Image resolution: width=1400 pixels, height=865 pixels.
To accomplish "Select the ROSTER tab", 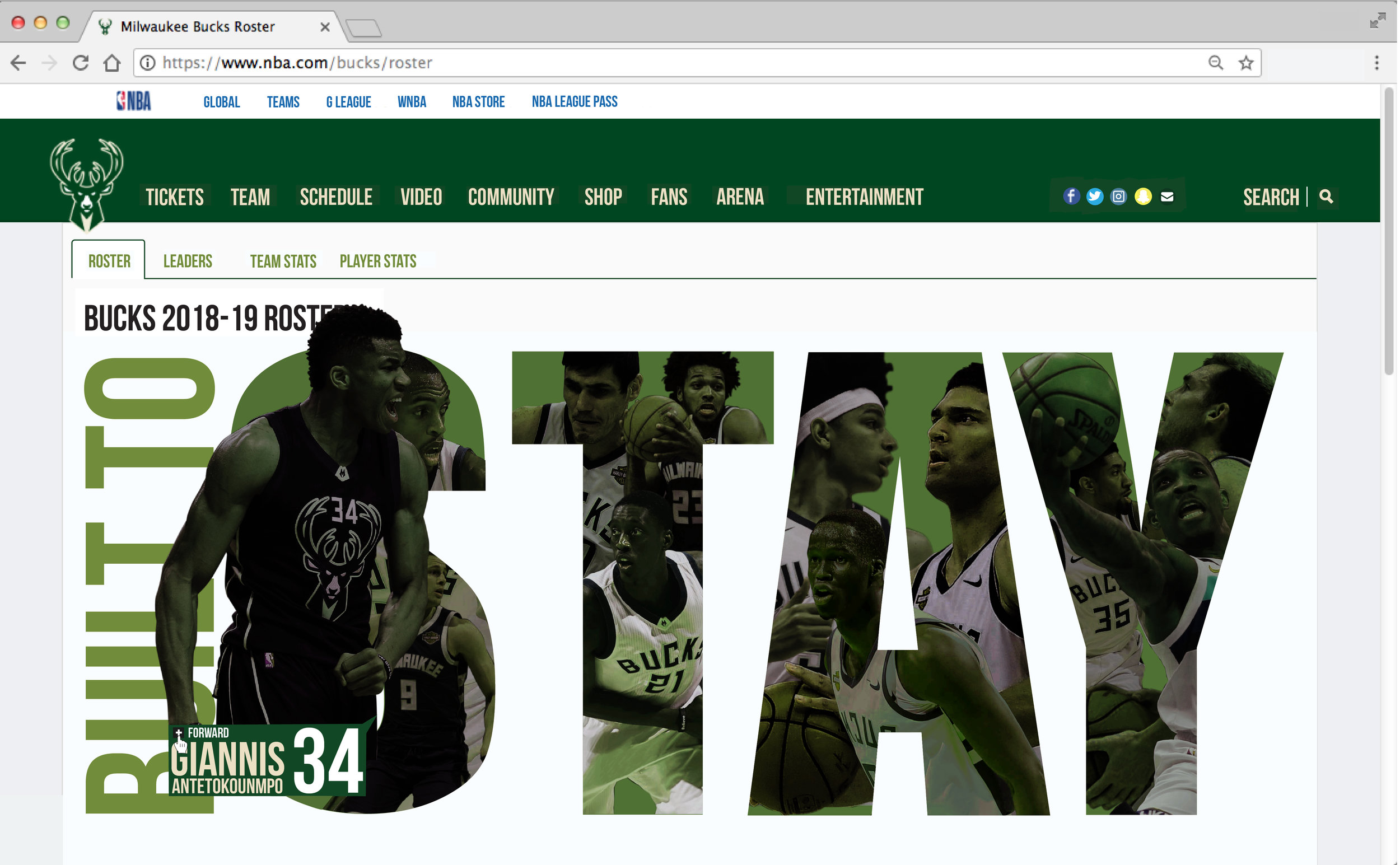I will click(x=109, y=261).
